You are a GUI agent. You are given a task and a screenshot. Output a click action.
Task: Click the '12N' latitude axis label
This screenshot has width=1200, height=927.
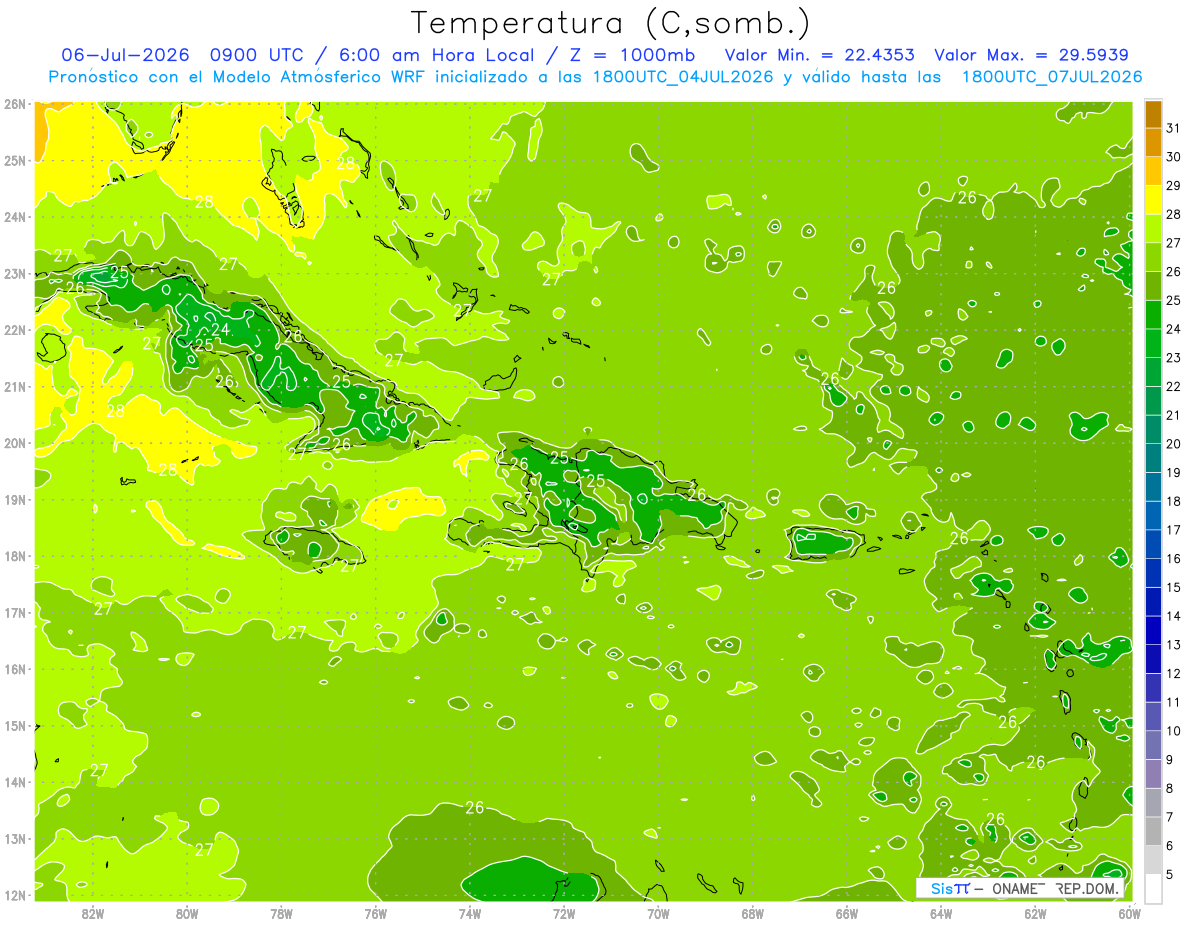[x=14, y=895]
